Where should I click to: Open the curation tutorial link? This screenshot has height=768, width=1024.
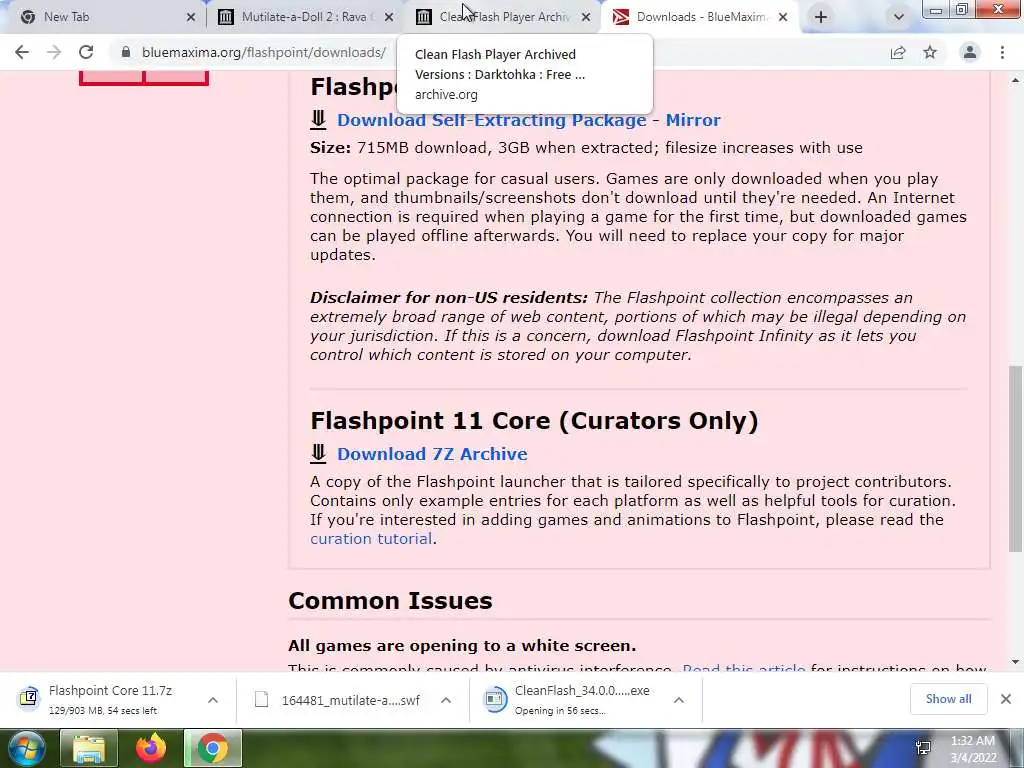(371, 539)
